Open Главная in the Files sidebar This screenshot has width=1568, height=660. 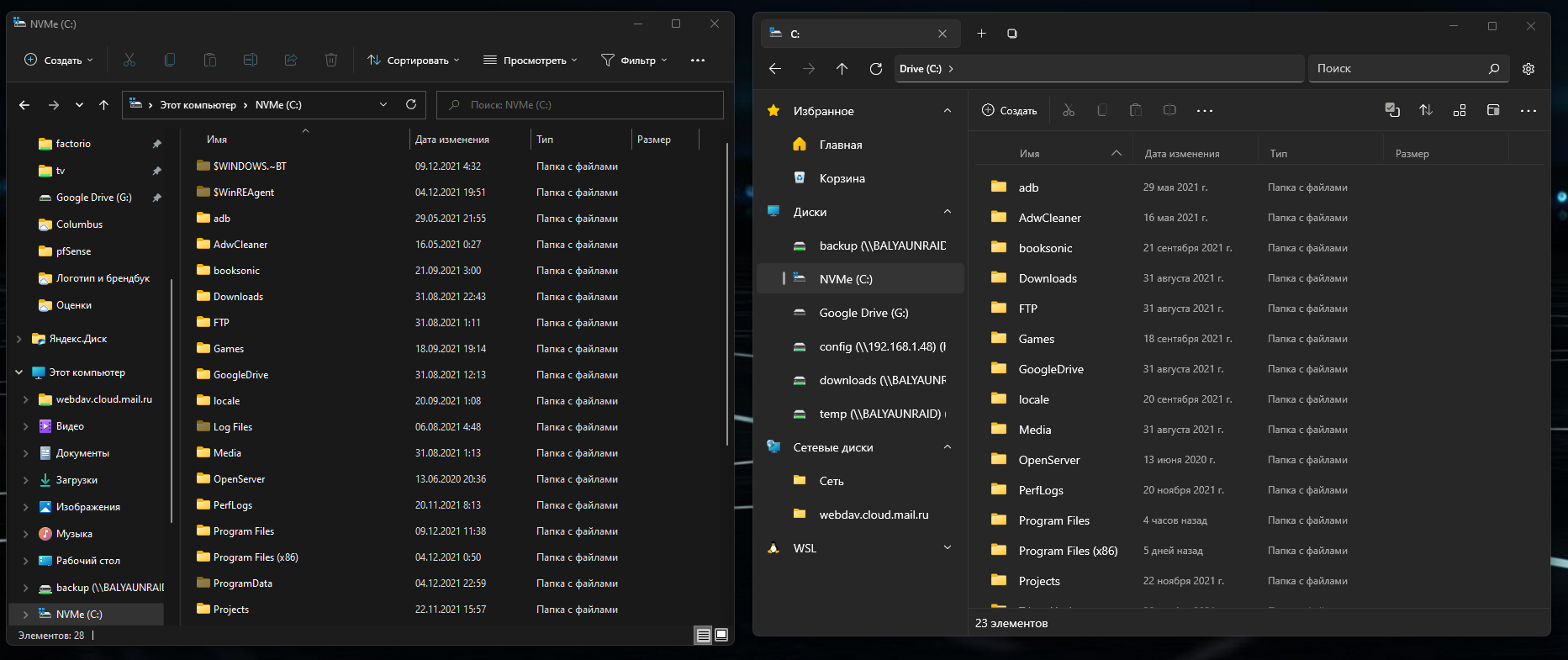(840, 145)
